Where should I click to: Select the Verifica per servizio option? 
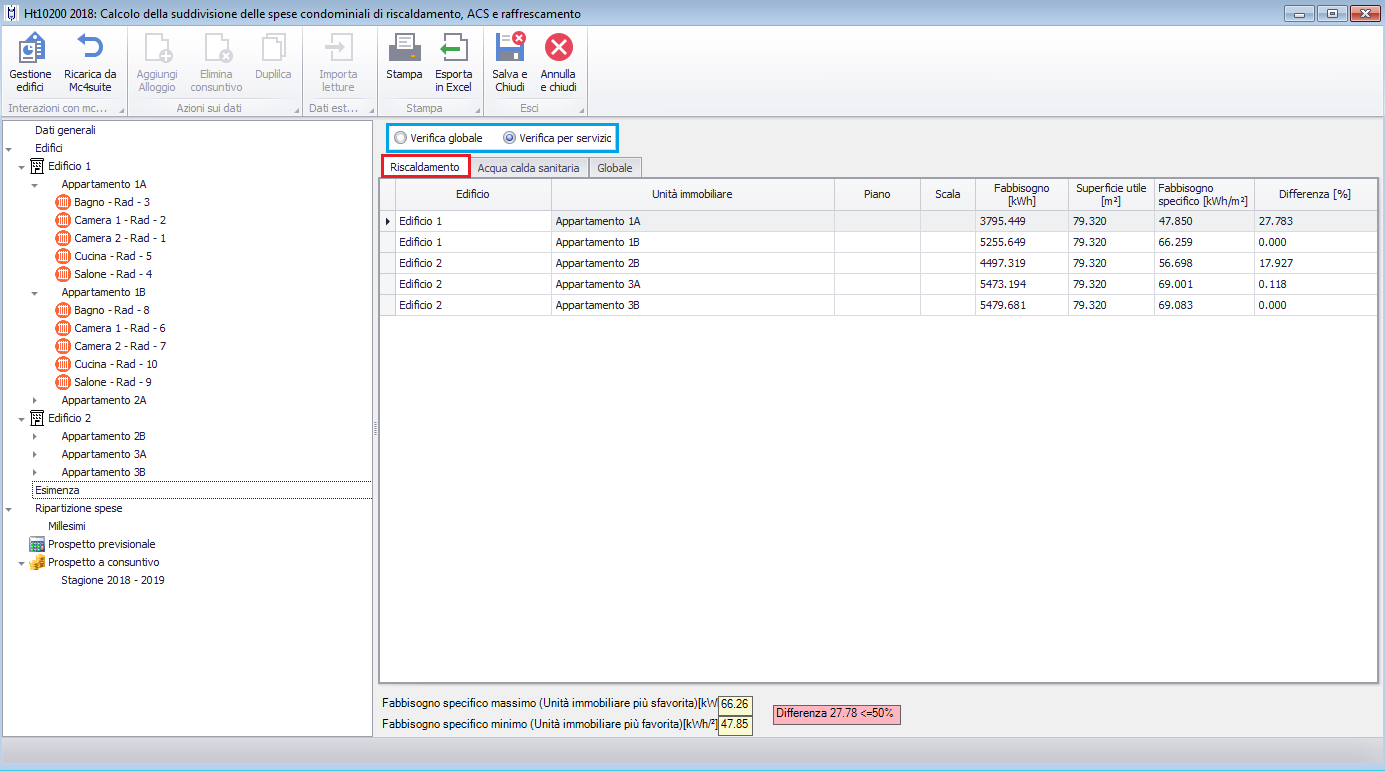tap(510, 137)
